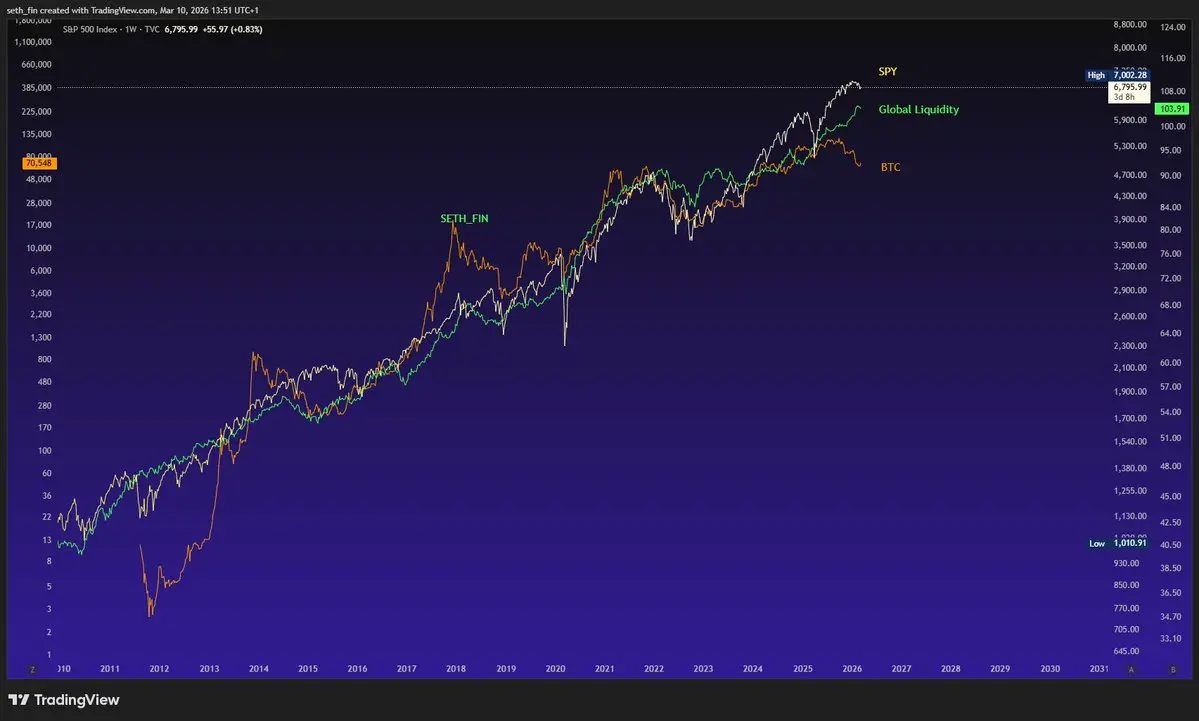Image resolution: width=1199 pixels, height=721 pixels.
Task: Click the 2014 label on the time axis
Action: (258, 669)
